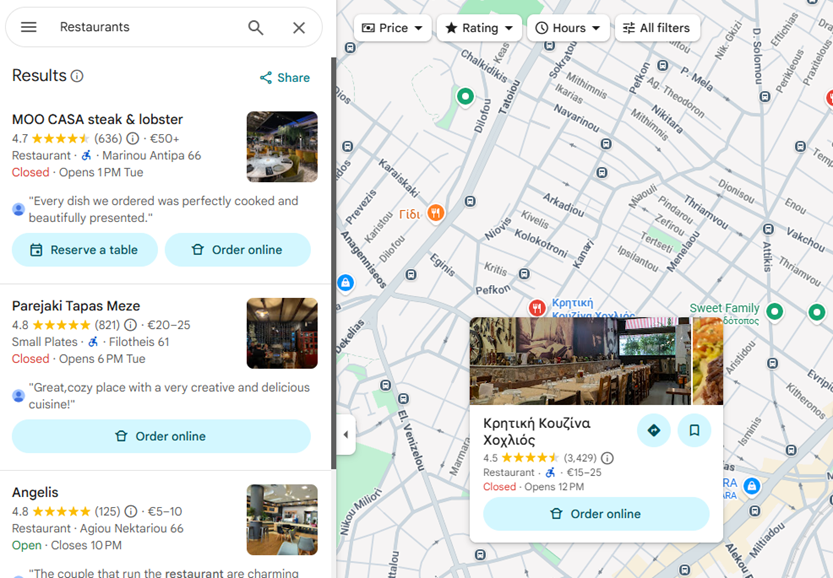The image size is (833, 578).
Task: Select the Γίδι orange restaurant pin
Action: coord(436,214)
